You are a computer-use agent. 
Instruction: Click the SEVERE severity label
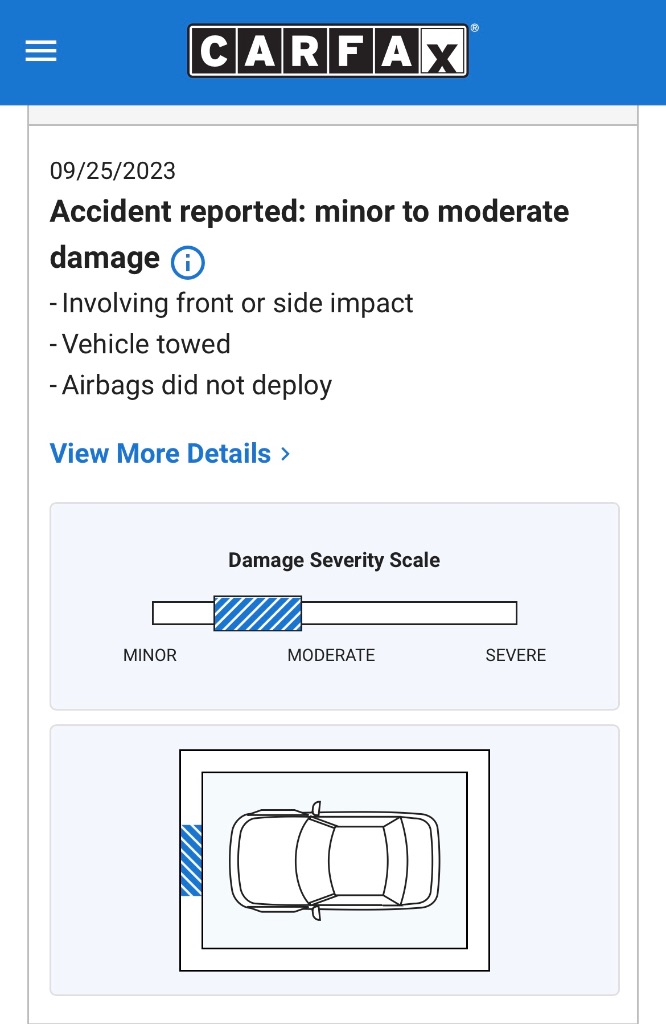[516, 655]
